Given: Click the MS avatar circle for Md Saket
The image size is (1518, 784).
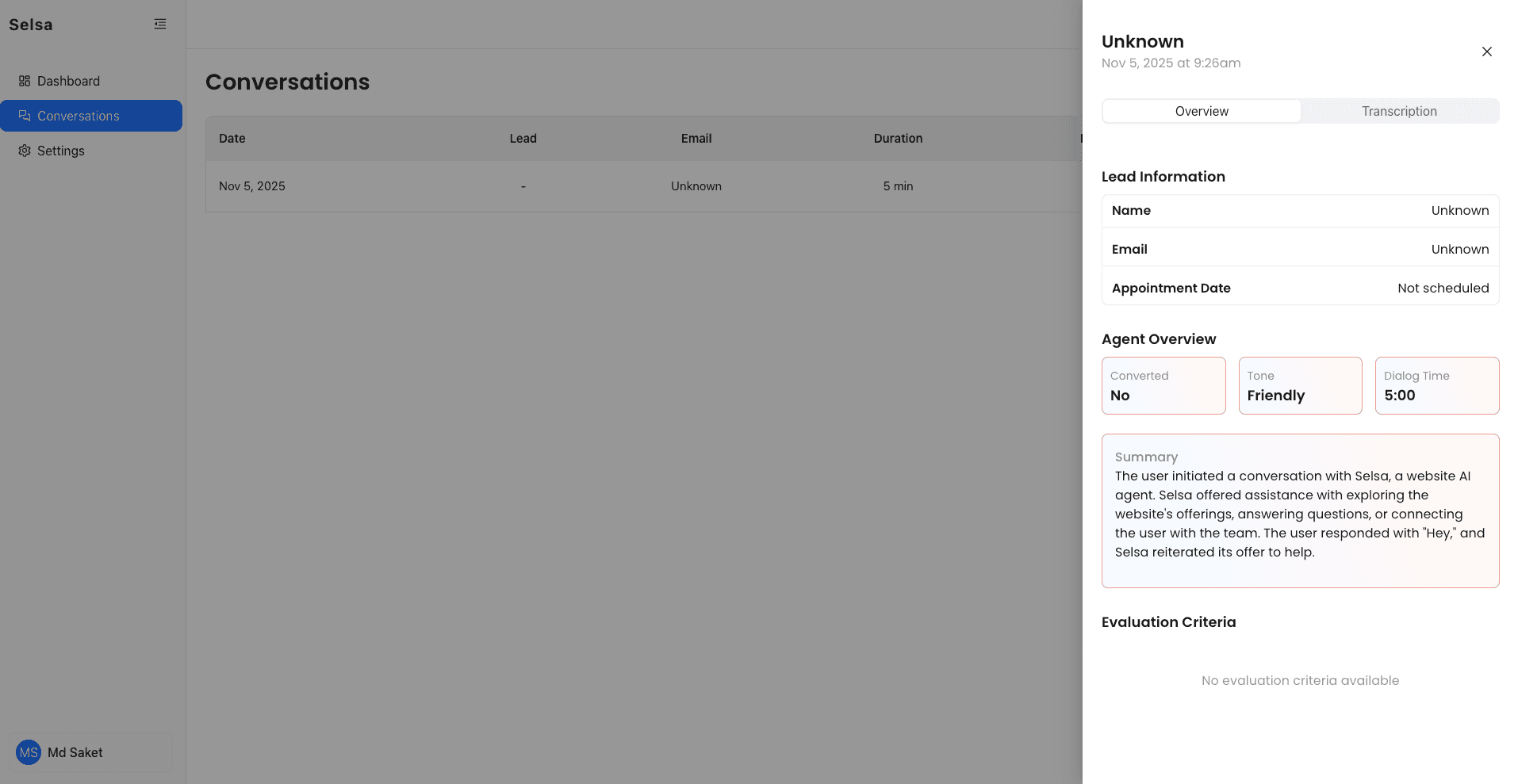Looking at the screenshot, I should click(x=29, y=752).
